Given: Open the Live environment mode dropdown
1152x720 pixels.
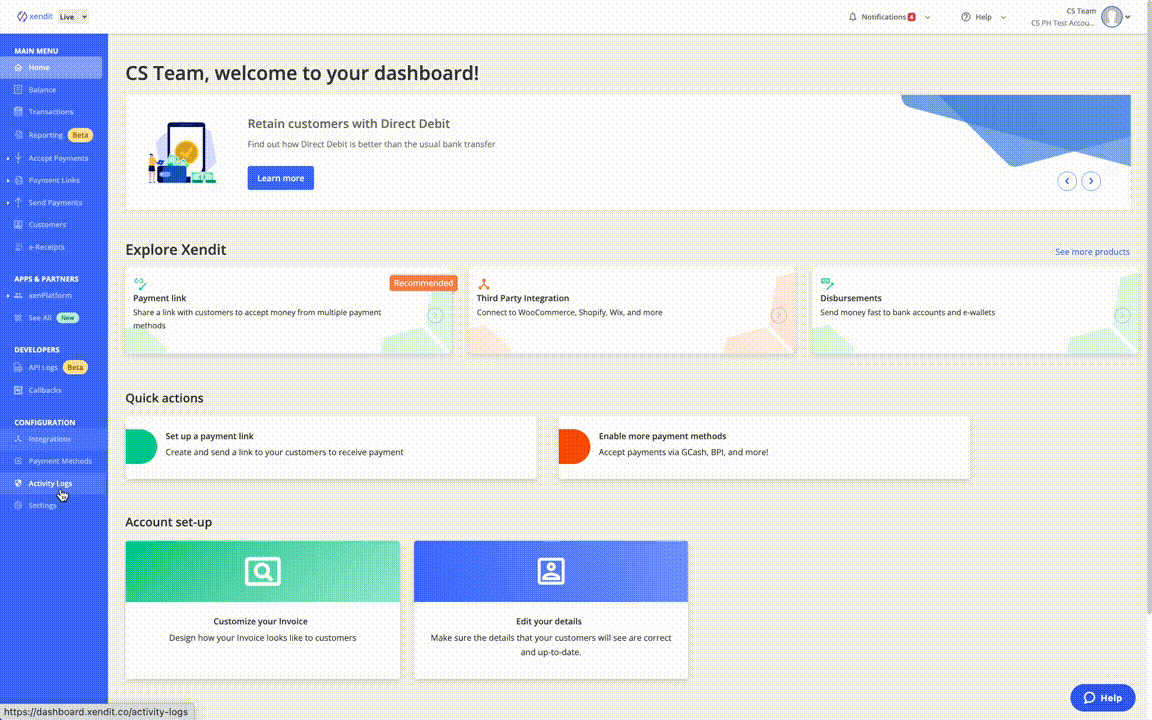Looking at the screenshot, I should click(73, 16).
